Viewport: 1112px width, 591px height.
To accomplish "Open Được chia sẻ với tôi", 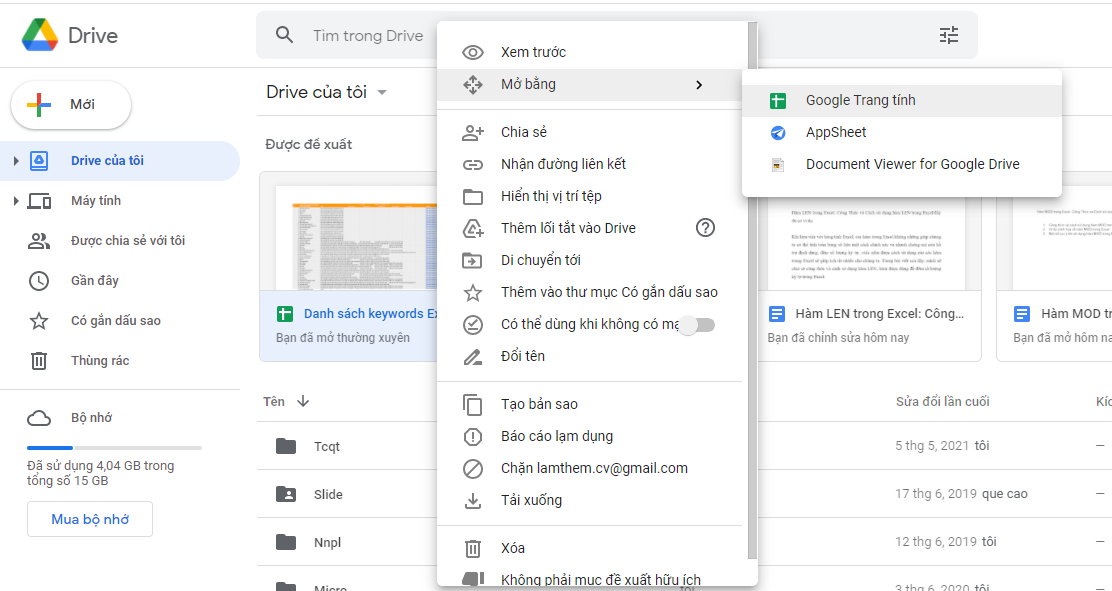I will [x=119, y=241].
